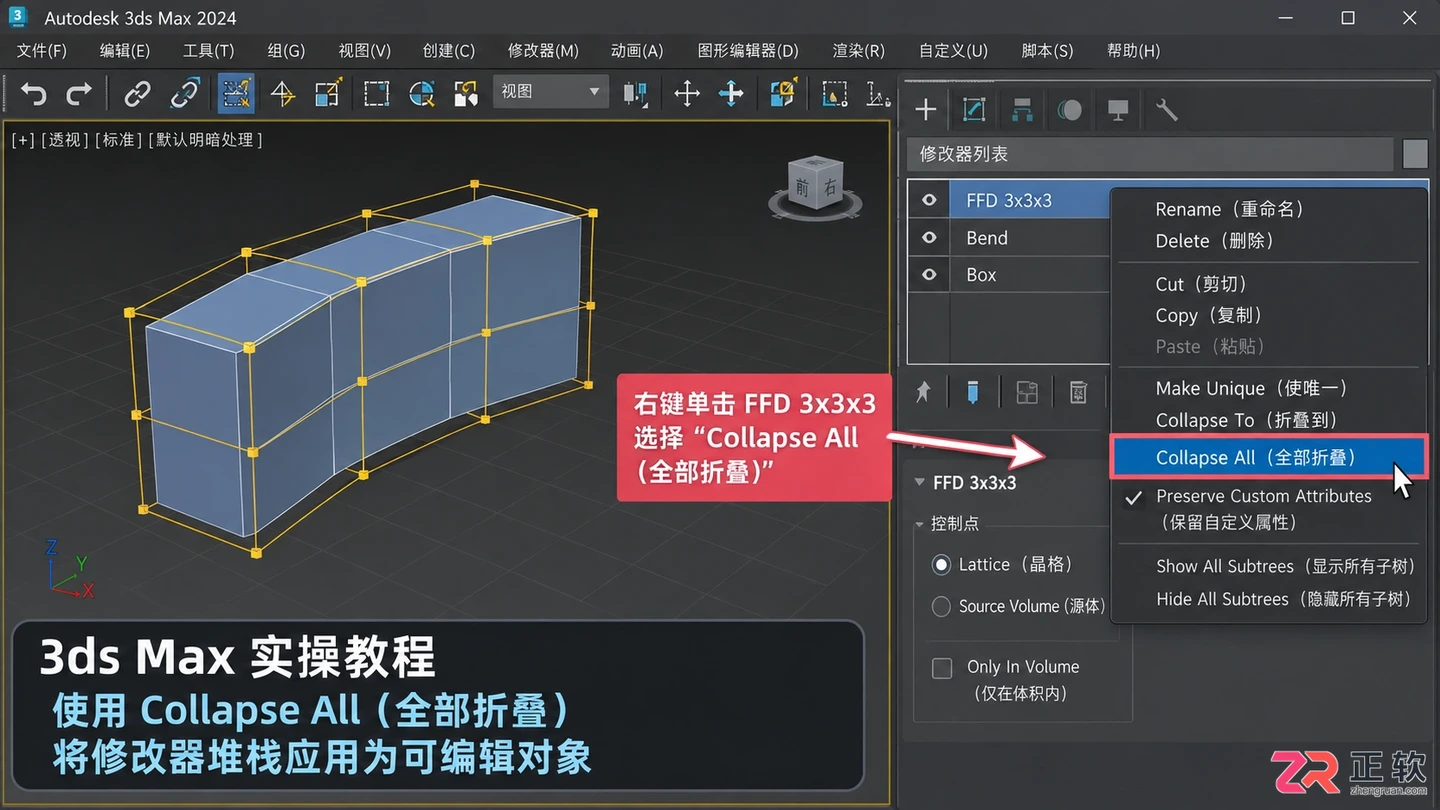The width and height of the screenshot is (1440, 810).
Task: Click Remove Modifier trash icon below stack
Action: [x=1078, y=392]
